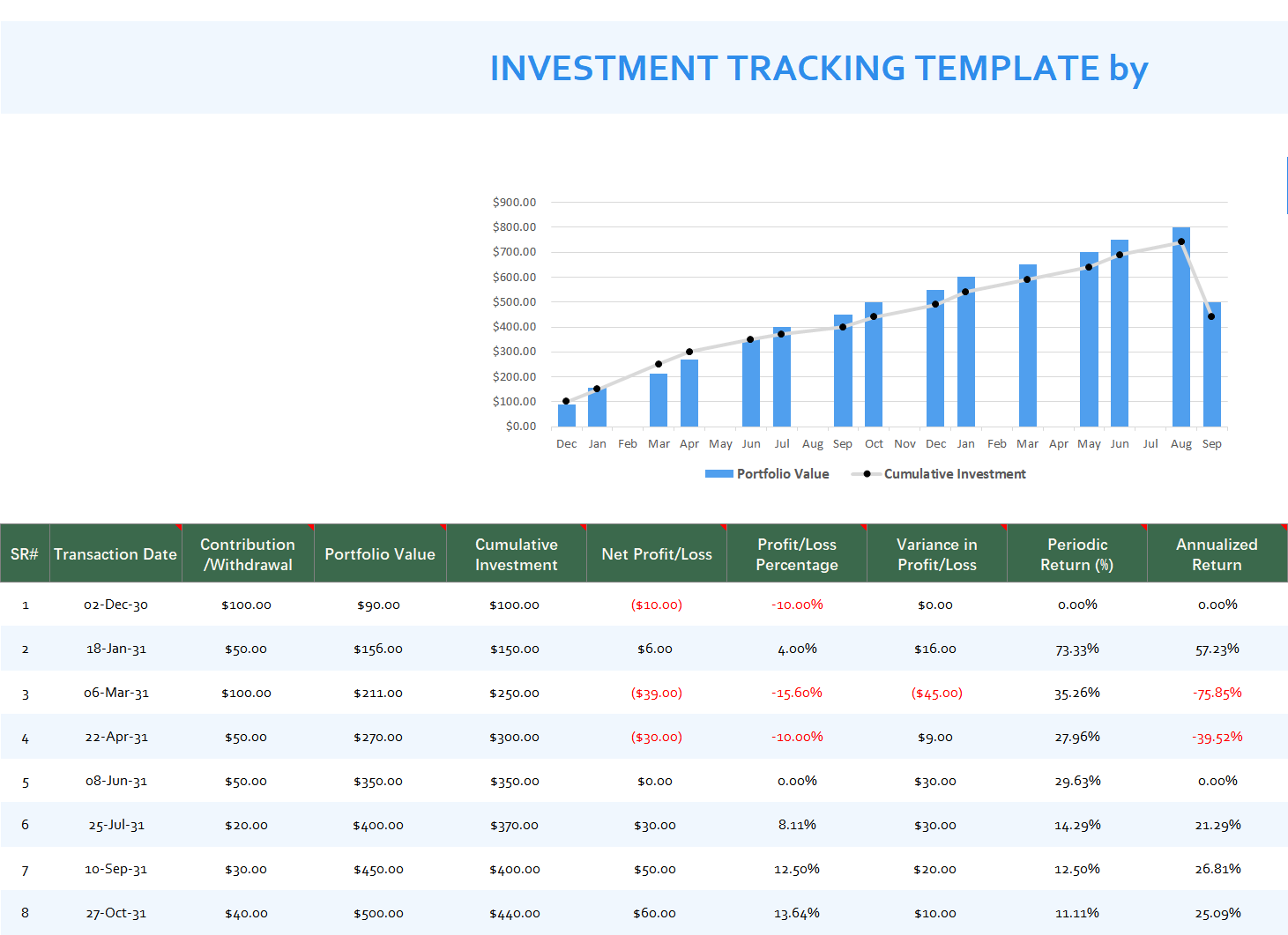Click the variance cell $16.00
This screenshot has width=1288, height=935.
pos(935,649)
